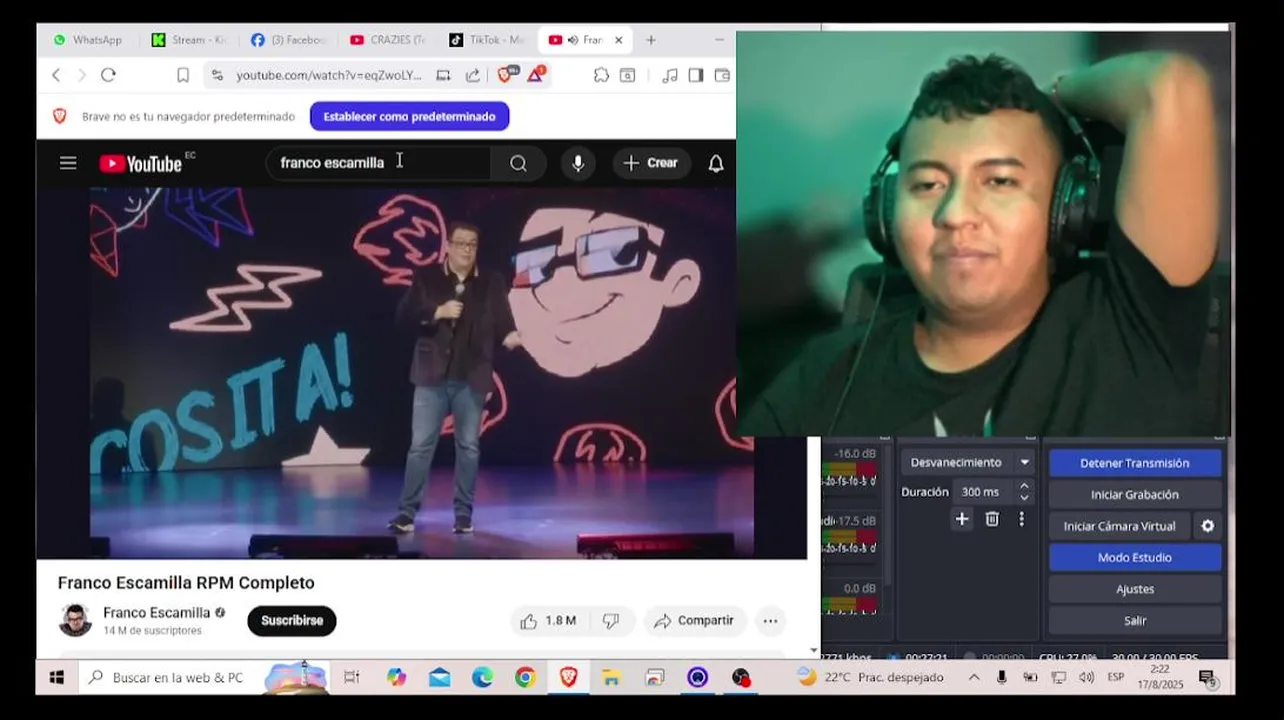Click the Franco Escamilla channel name link
This screenshot has width=1284, height=720.
point(157,613)
